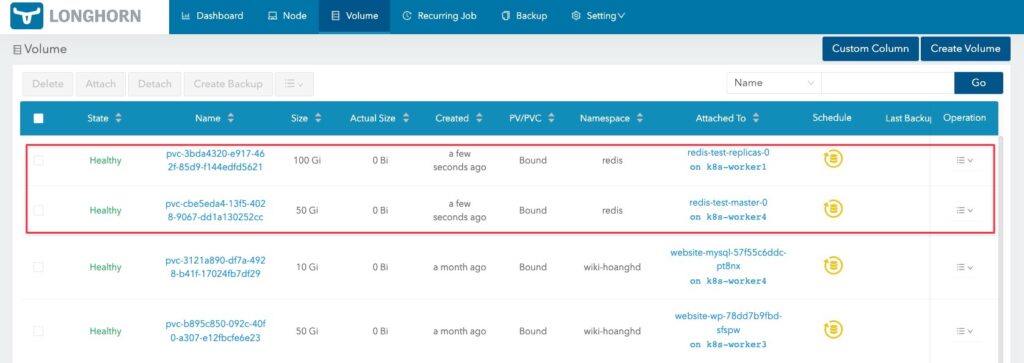Click the redis-test-replicas-0 workload link

[x=728, y=153]
